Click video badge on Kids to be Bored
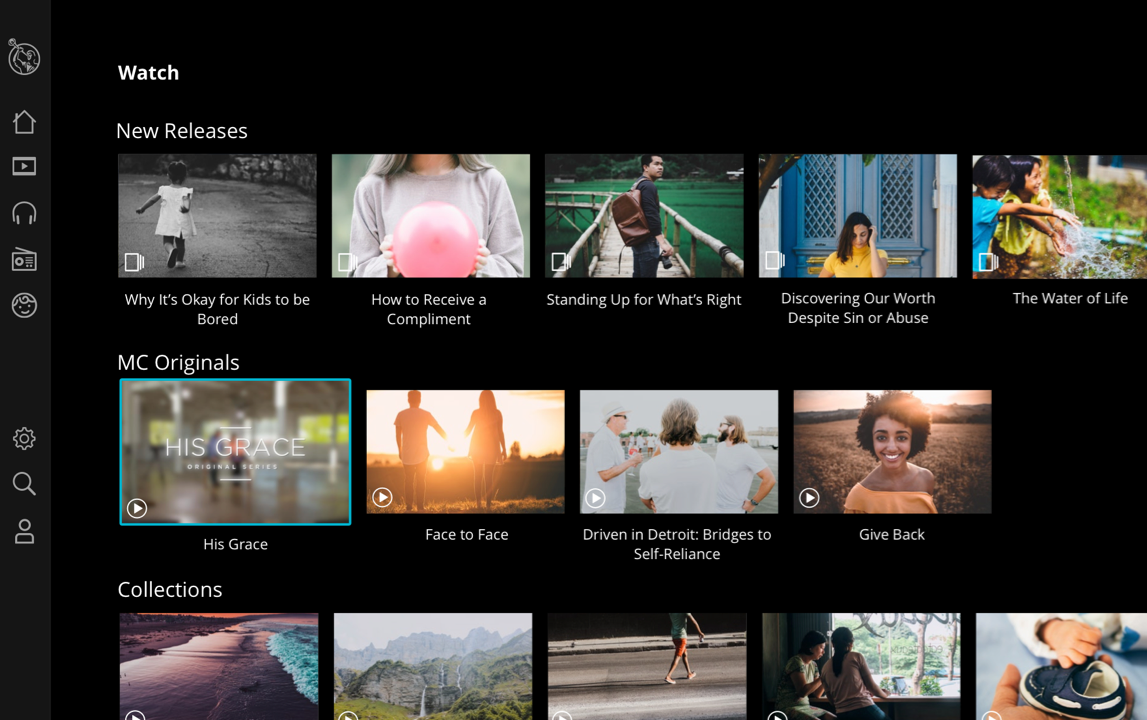Image resolution: width=1147 pixels, height=720 pixels. tap(134, 262)
